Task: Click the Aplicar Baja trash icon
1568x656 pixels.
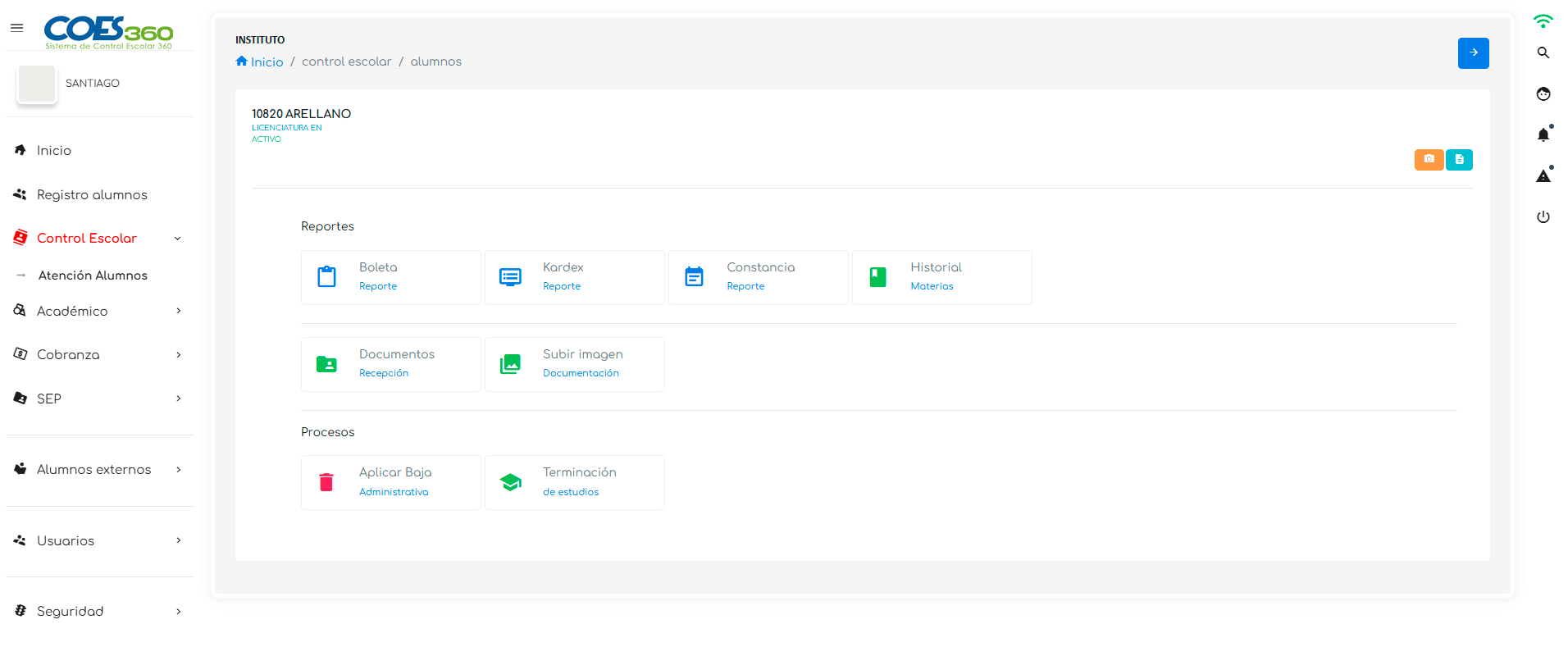Action: [x=326, y=482]
